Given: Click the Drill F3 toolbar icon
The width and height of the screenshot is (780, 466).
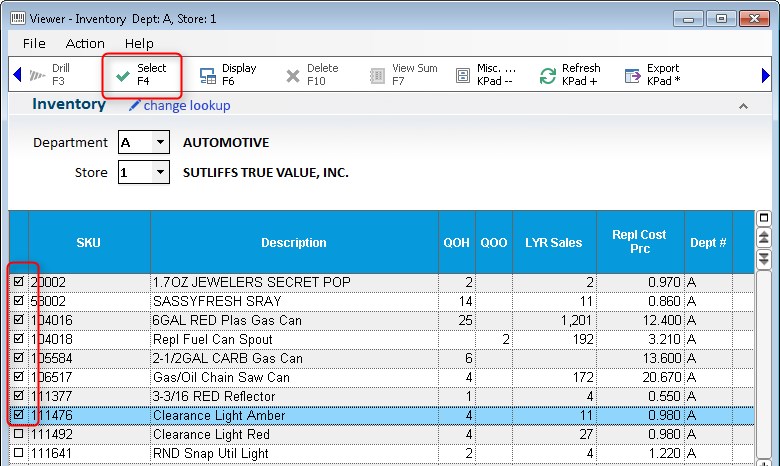Looking at the screenshot, I should click(37, 75).
